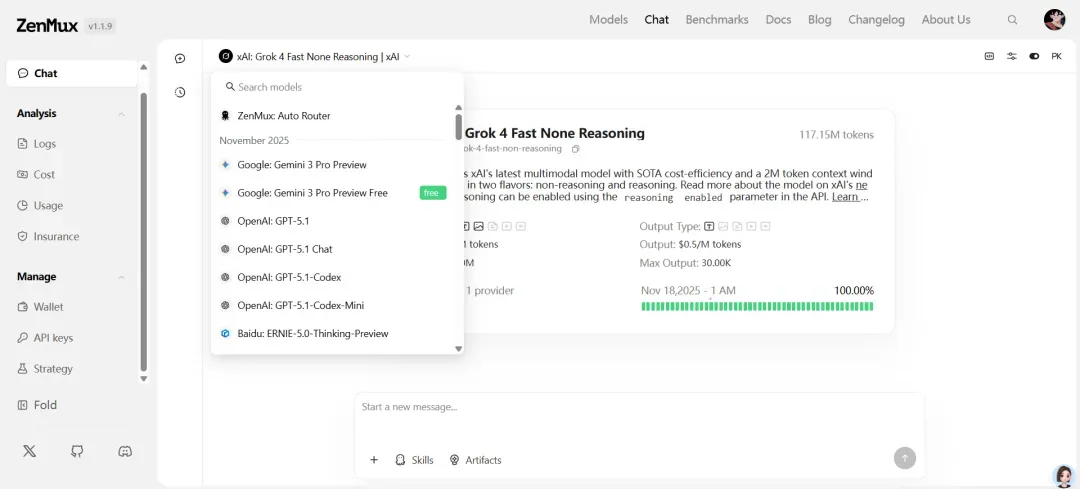Open the X (Twitter) icon in sidebar footer
The image size is (1080, 489).
click(29, 451)
